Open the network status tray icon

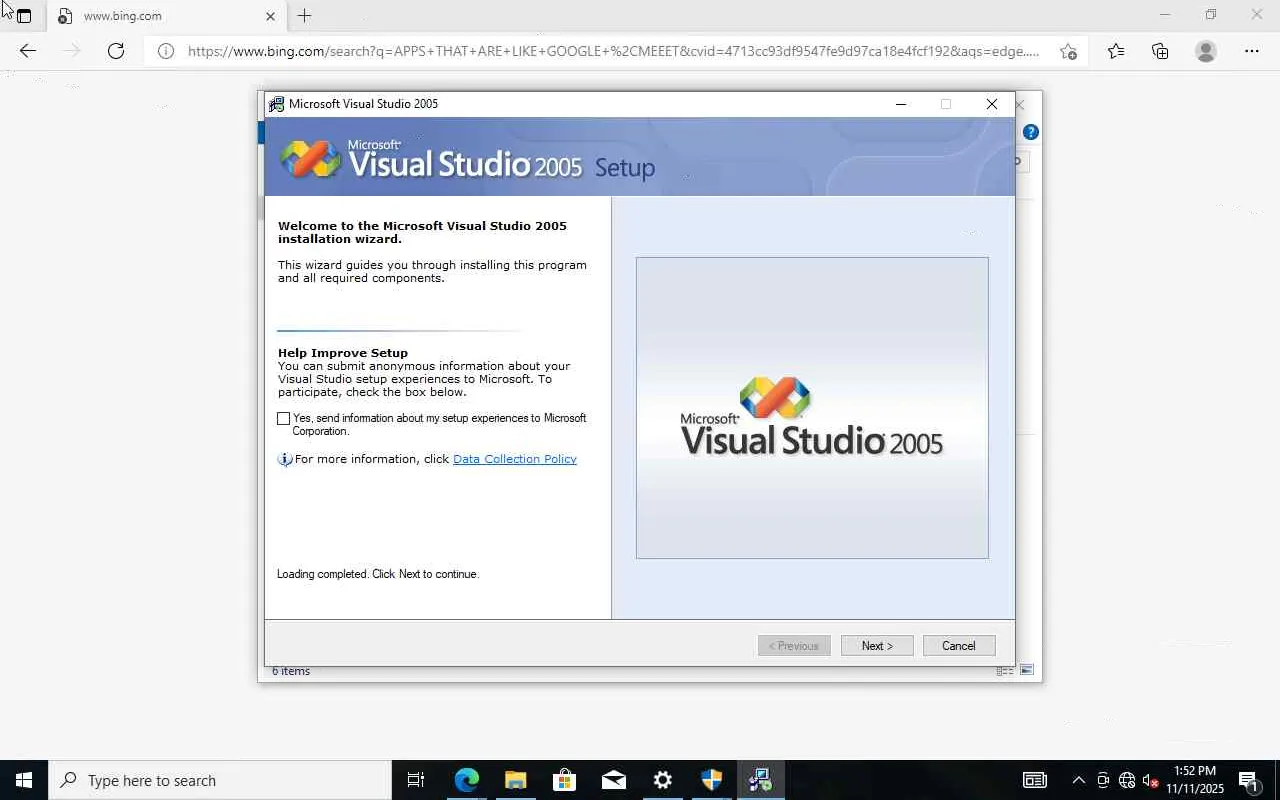[x=1127, y=780]
